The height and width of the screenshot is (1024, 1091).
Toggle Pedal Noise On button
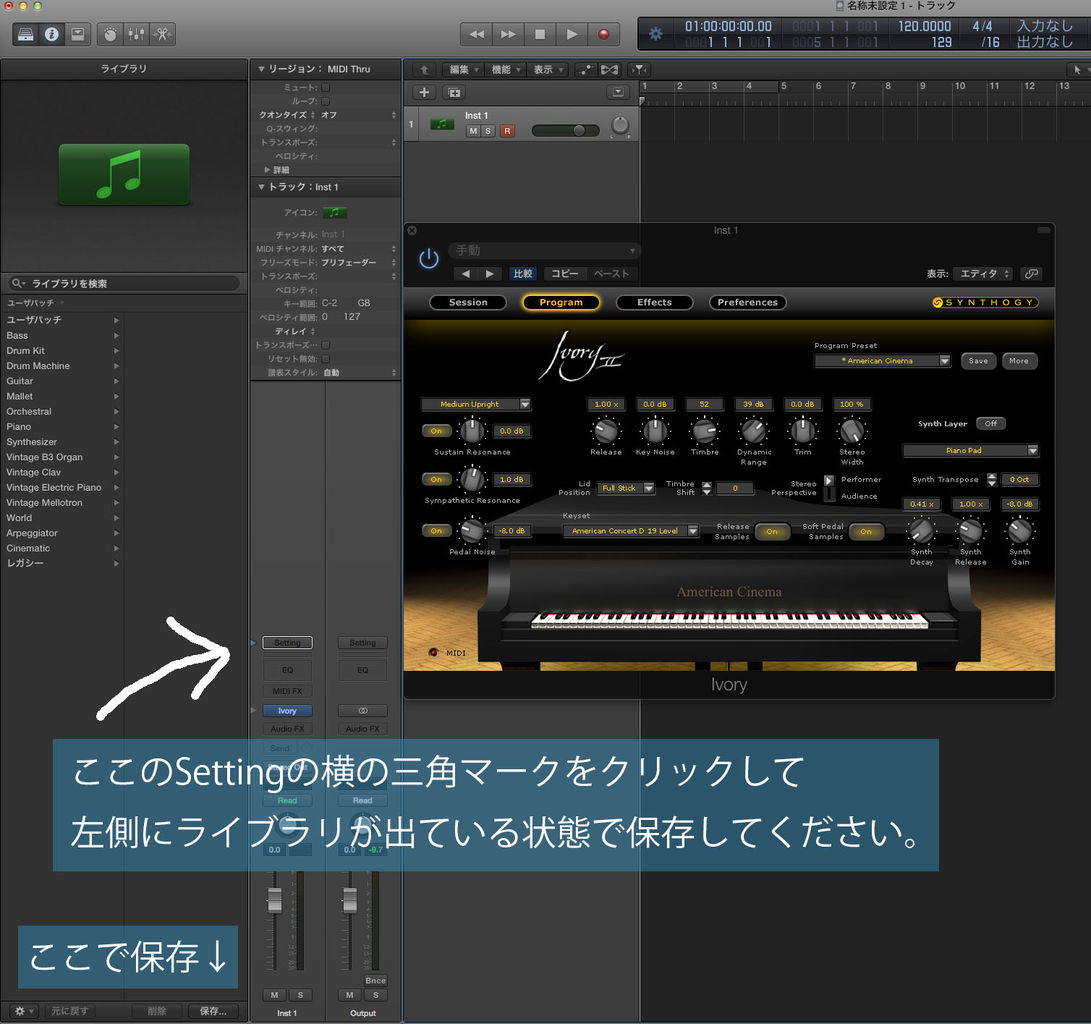pyautogui.click(x=436, y=531)
